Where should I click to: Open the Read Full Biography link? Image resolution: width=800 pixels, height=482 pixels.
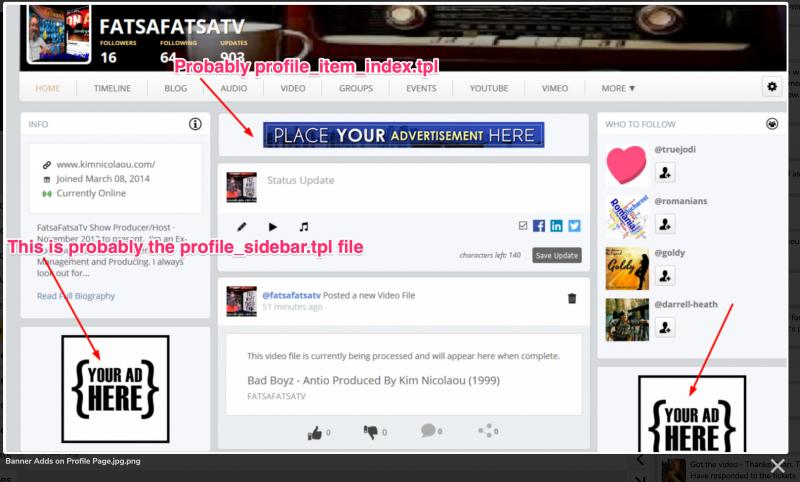[x=76, y=296]
